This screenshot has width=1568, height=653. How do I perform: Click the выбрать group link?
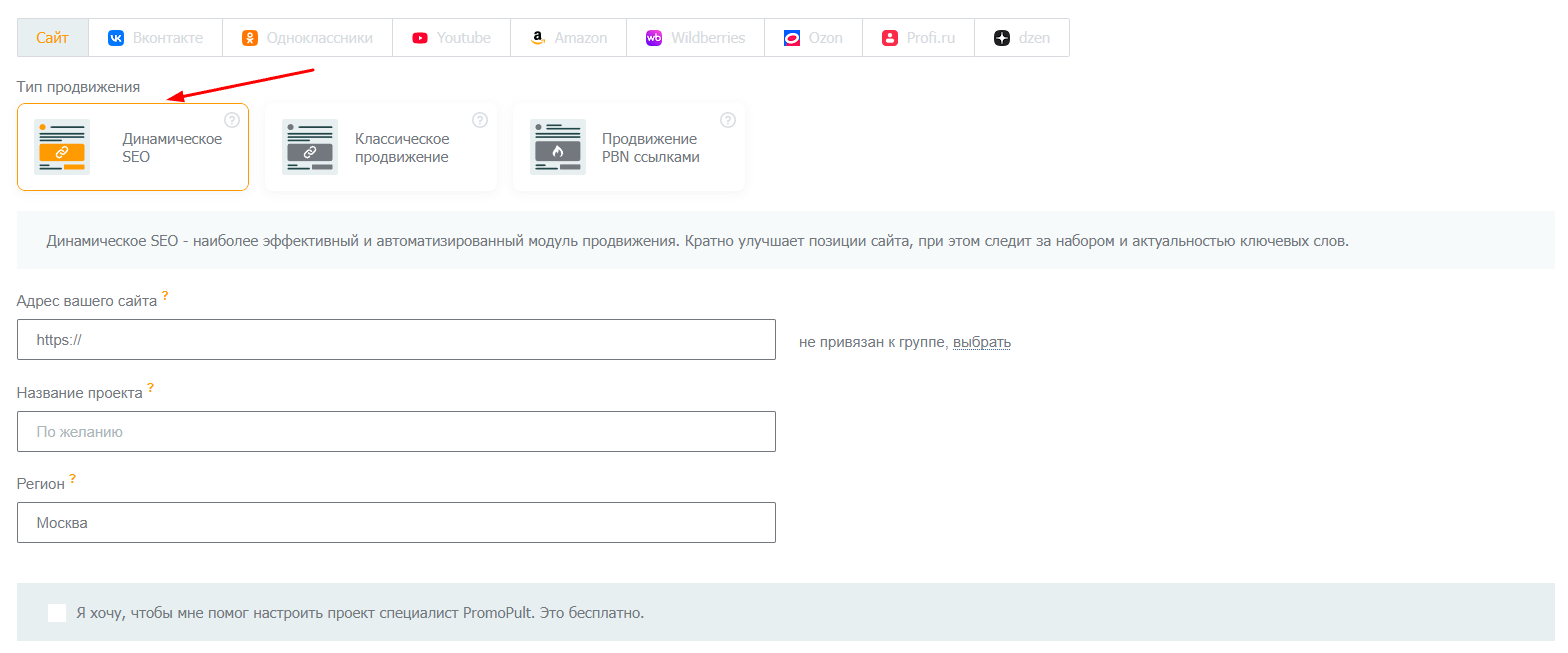click(x=982, y=342)
